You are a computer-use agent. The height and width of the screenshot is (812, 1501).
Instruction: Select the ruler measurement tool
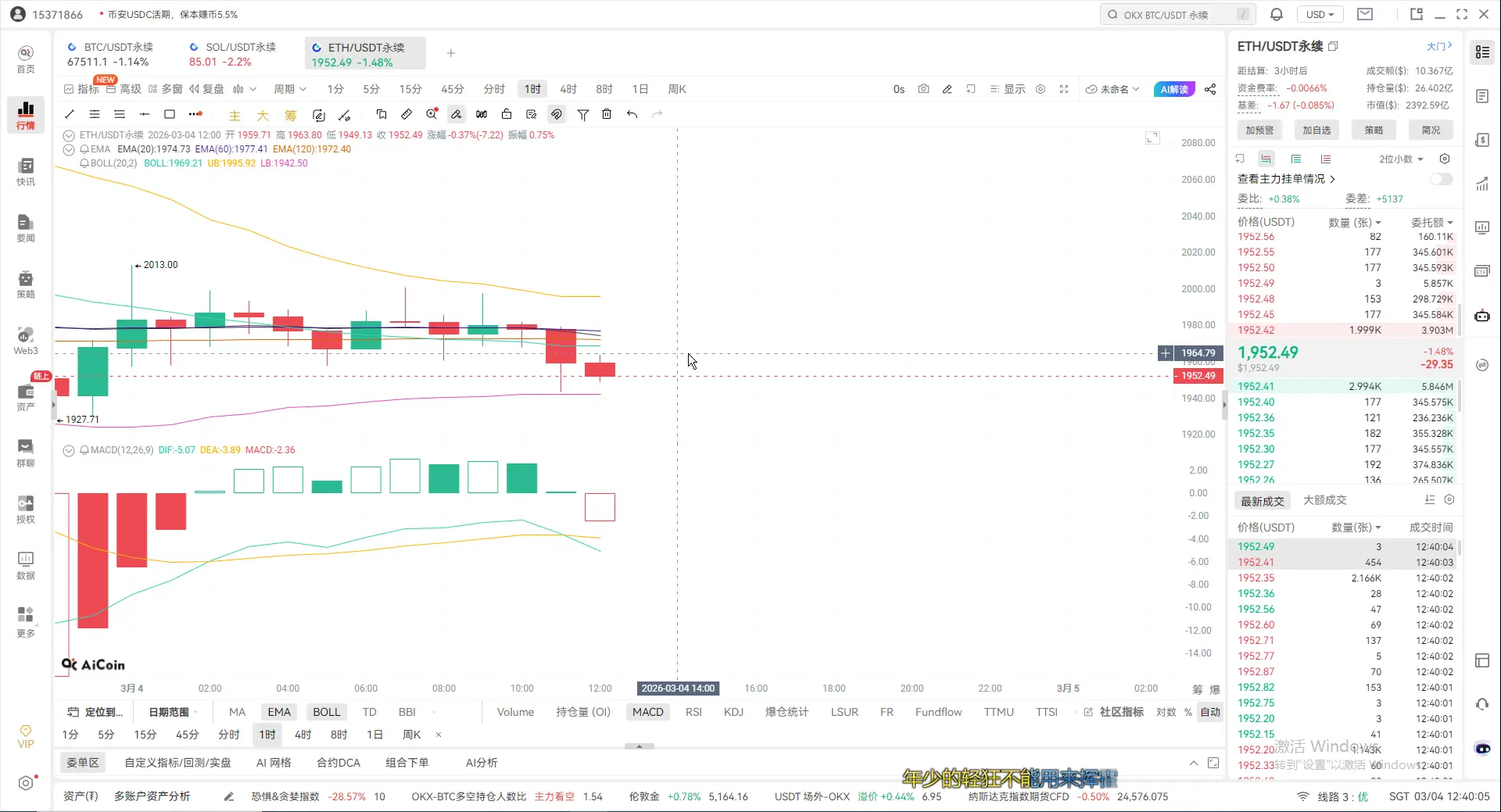pyautogui.click(x=407, y=114)
